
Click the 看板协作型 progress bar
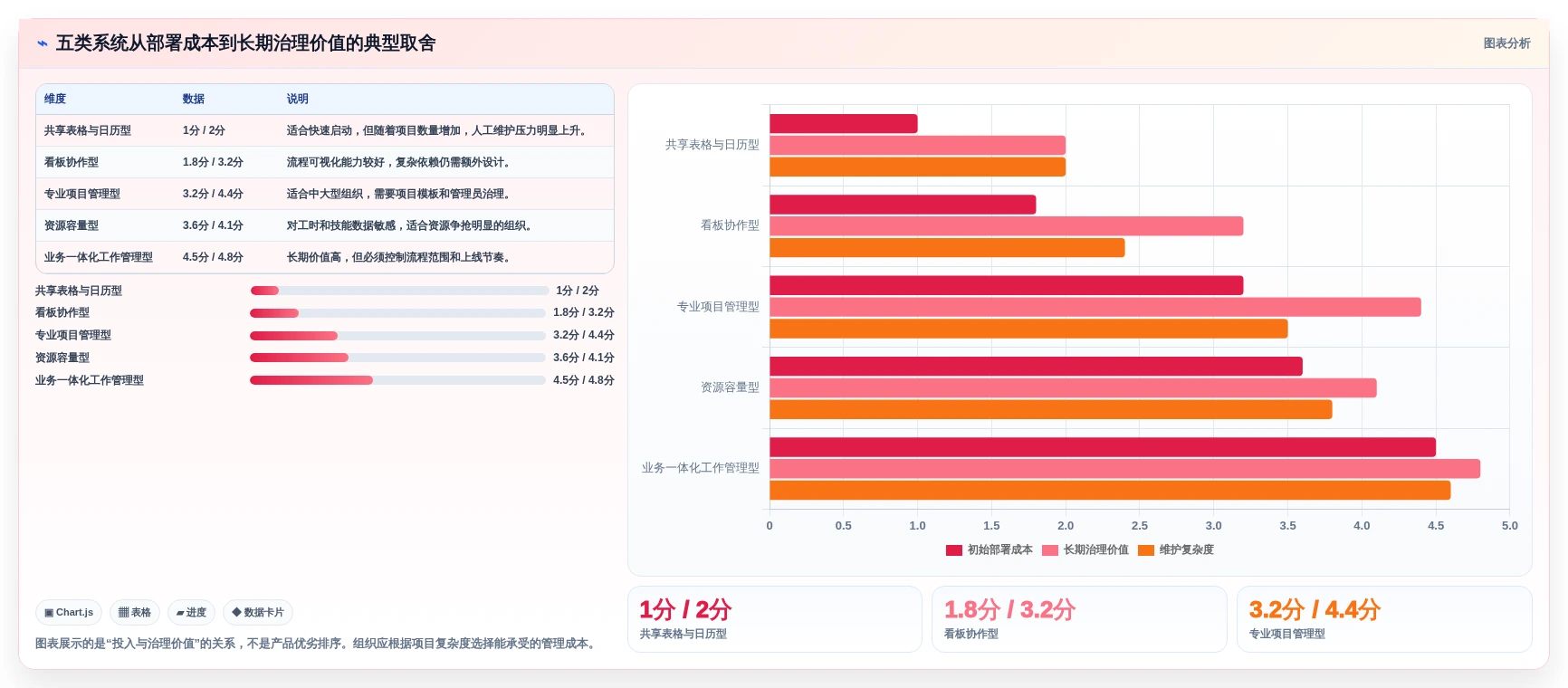click(x=397, y=313)
